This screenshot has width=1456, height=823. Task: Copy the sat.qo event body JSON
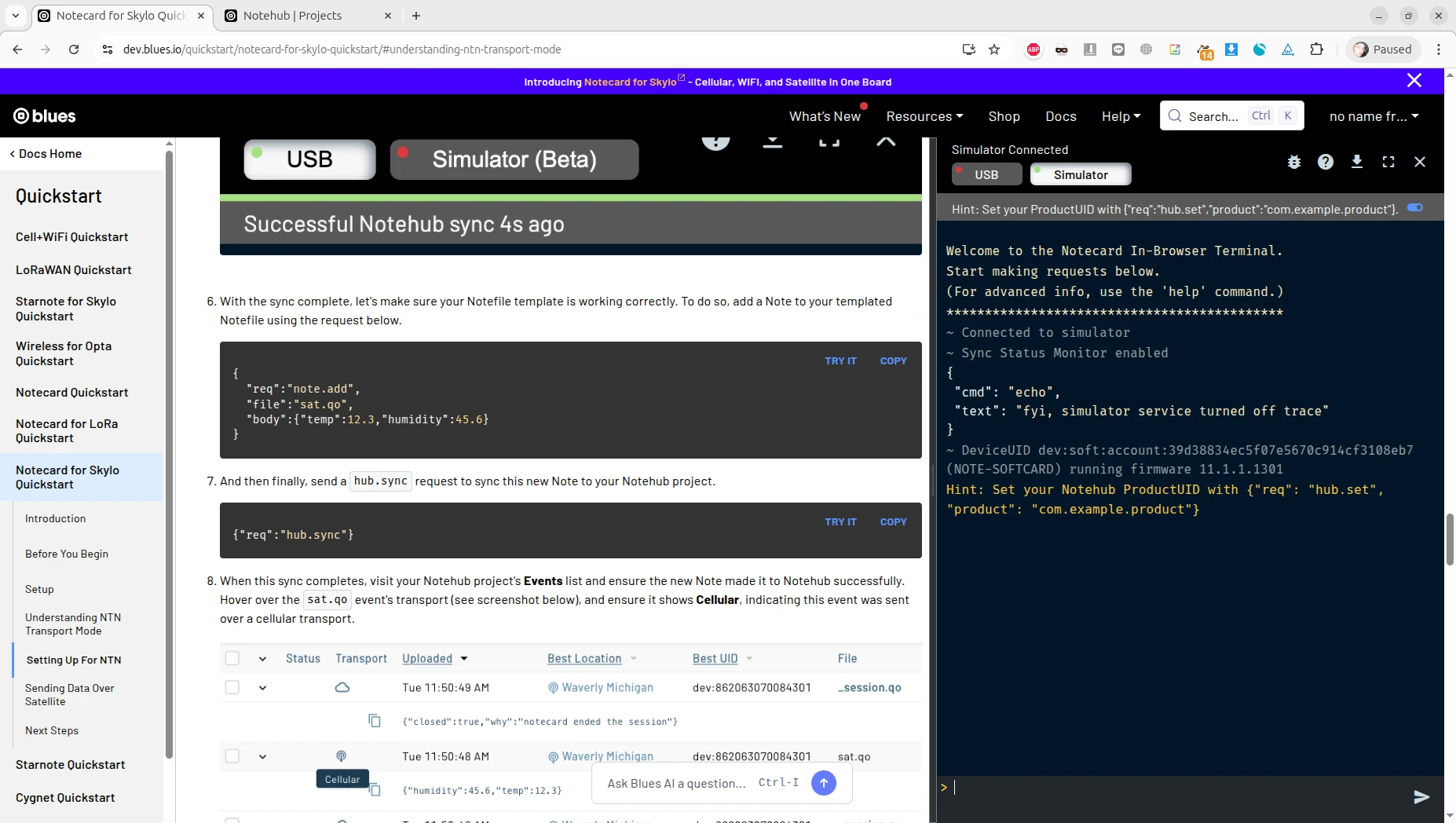pyautogui.click(x=375, y=789)
